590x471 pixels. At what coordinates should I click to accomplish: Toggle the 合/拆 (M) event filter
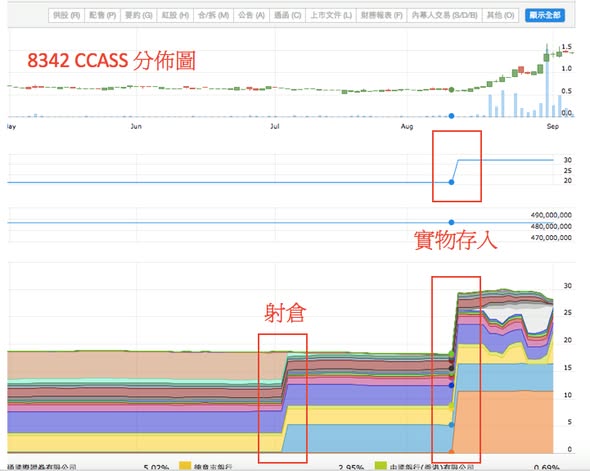tap(213, 15)
